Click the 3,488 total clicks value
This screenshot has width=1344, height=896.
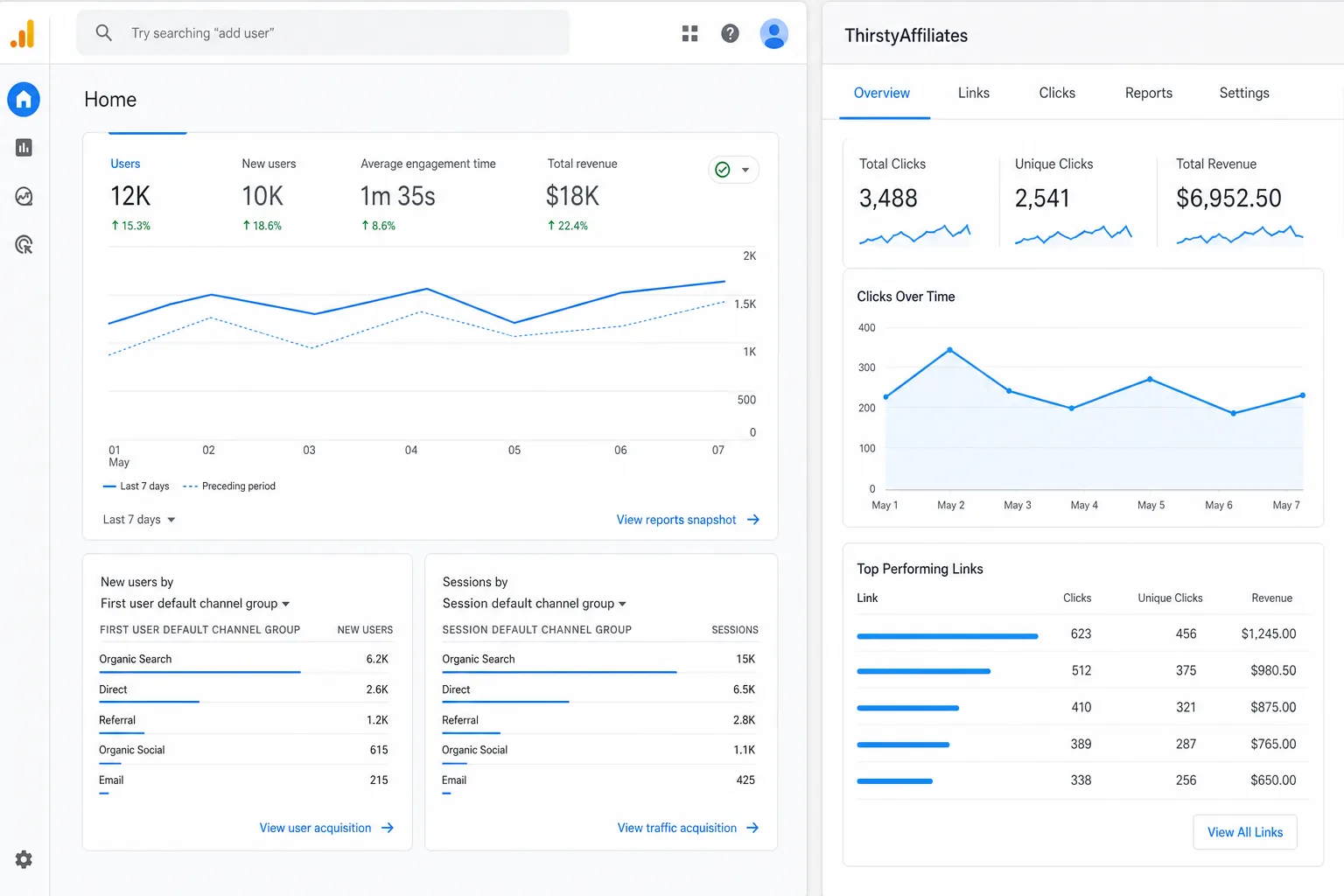click(x=888, y=199)
